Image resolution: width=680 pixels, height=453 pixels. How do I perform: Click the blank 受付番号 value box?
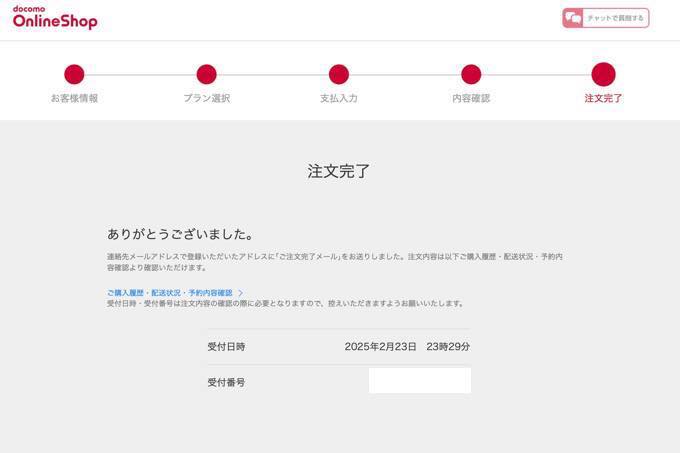419,381
